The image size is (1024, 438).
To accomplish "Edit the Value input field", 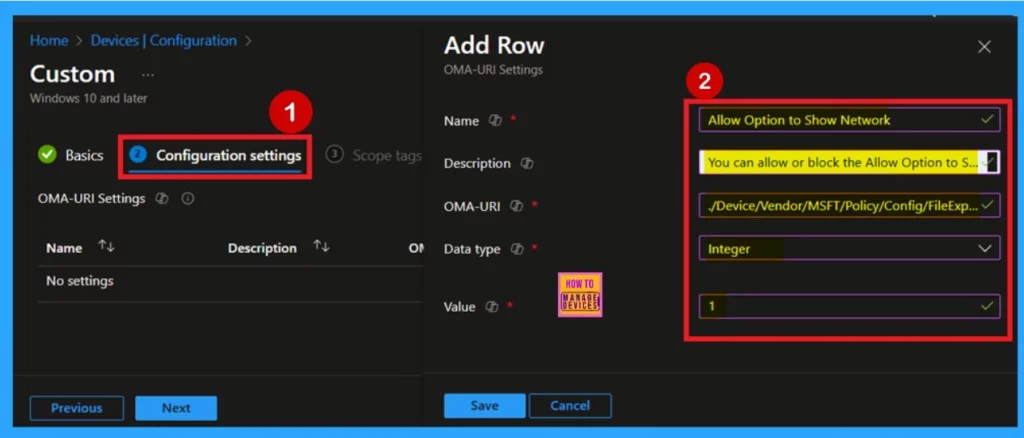I will point(849,306).
